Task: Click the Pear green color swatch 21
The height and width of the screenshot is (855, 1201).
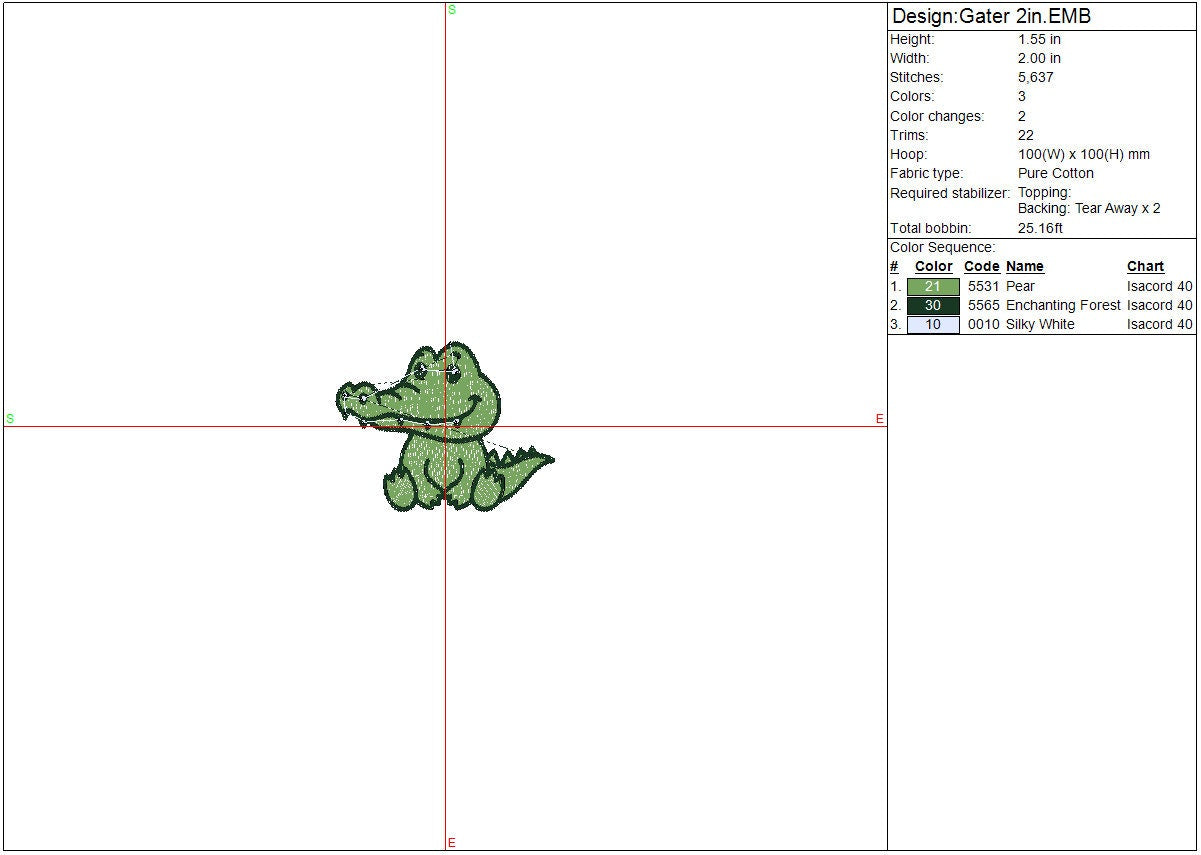Action: click(x=933, y=287)
